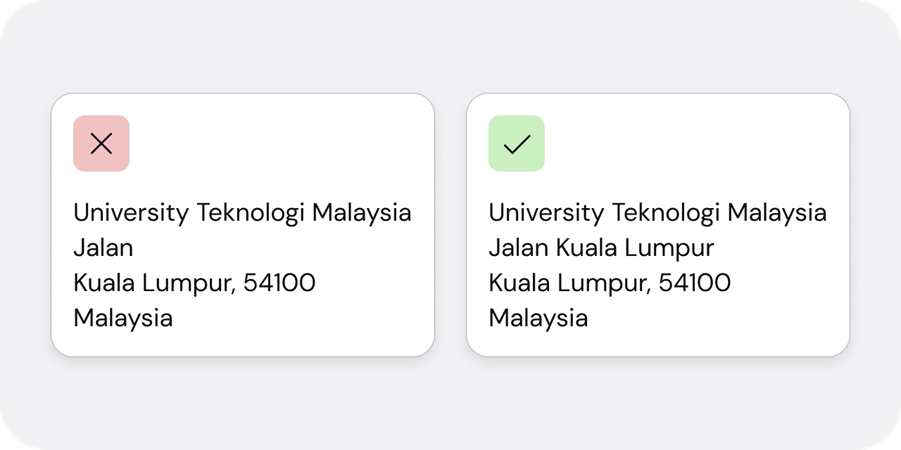Click "Kuala Lumpur, 54100" in the checkmark card
Viewport: 901px width, 450px height.
609,283
